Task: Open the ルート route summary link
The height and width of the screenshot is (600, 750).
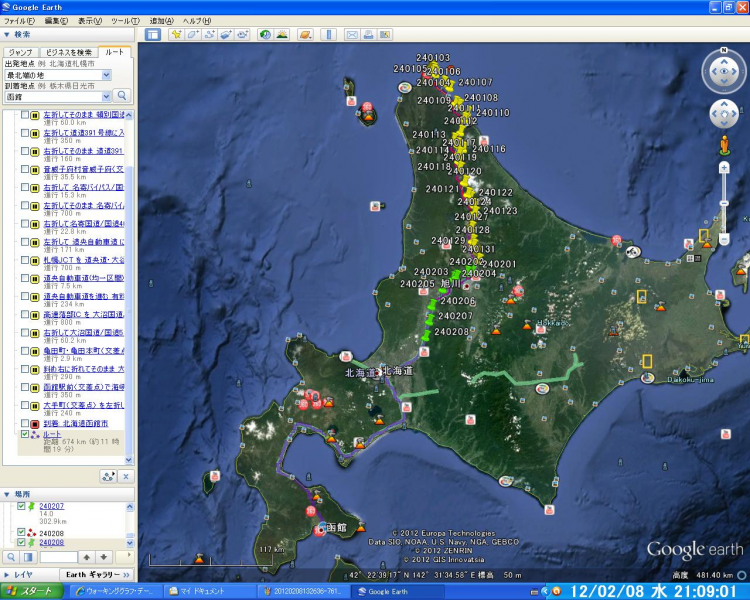Action: click(52, 434)
